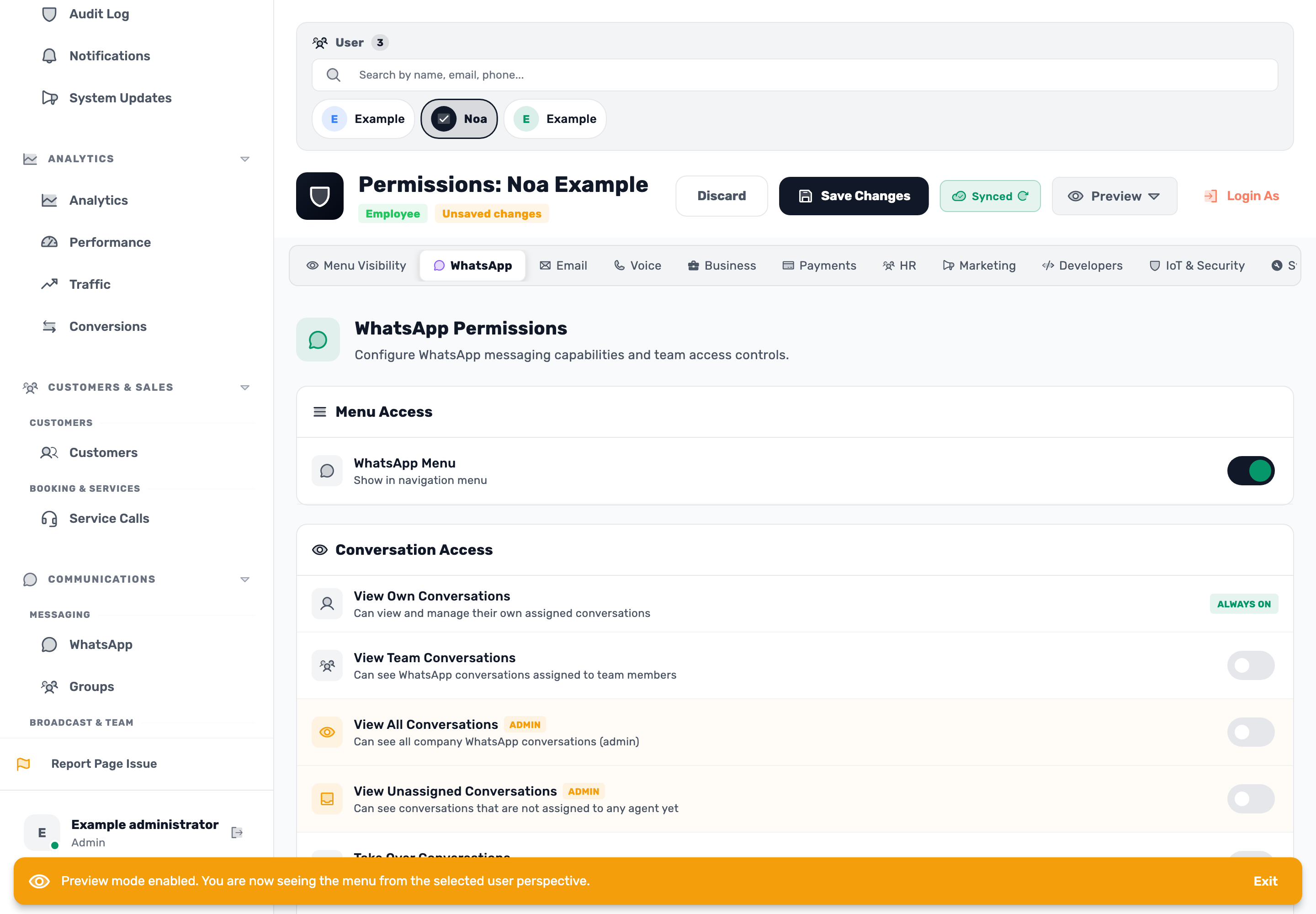Select the Payments tab
Screen dimensions: 1316x914
[819, 266]
